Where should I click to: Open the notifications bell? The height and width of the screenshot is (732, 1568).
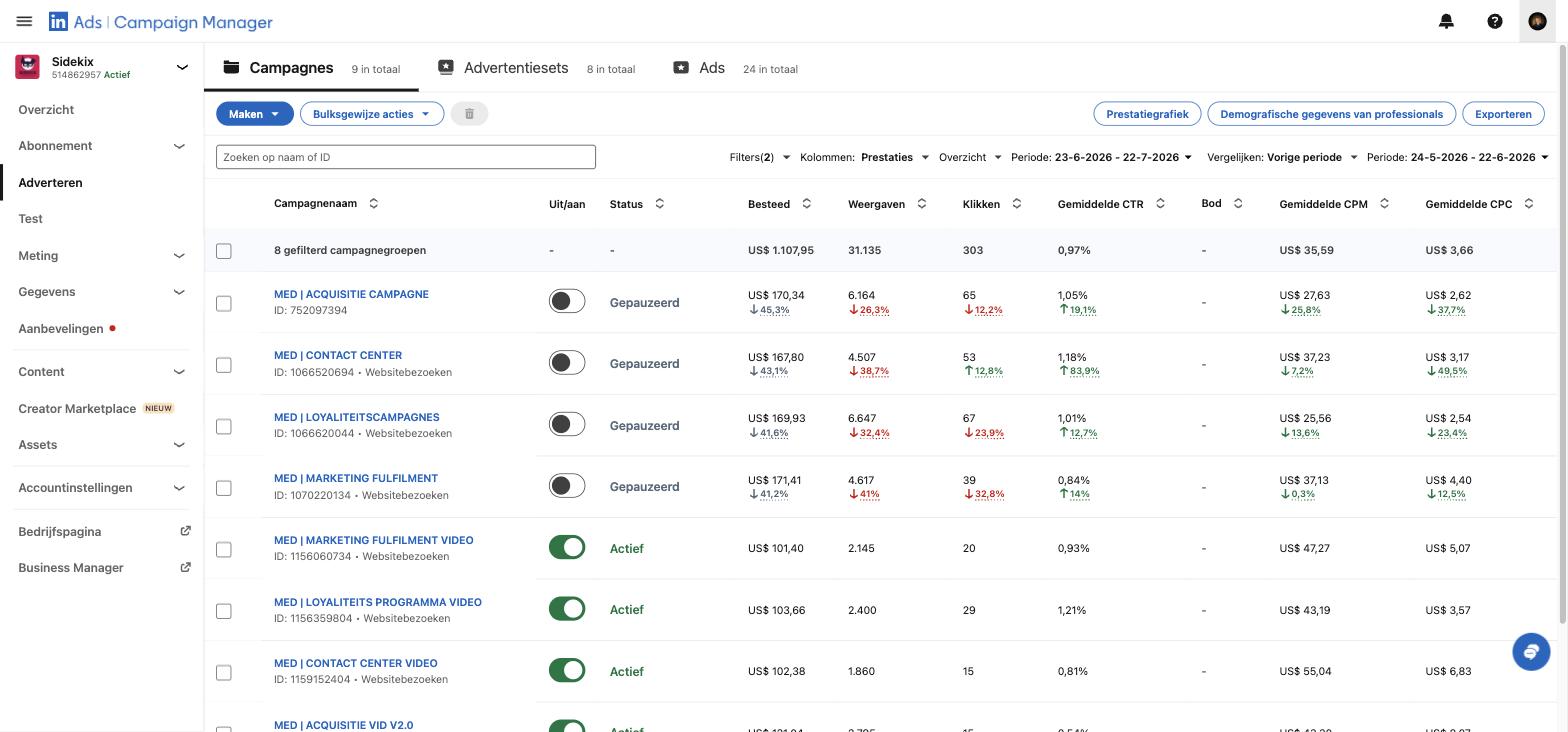(x=1446, y=21)
